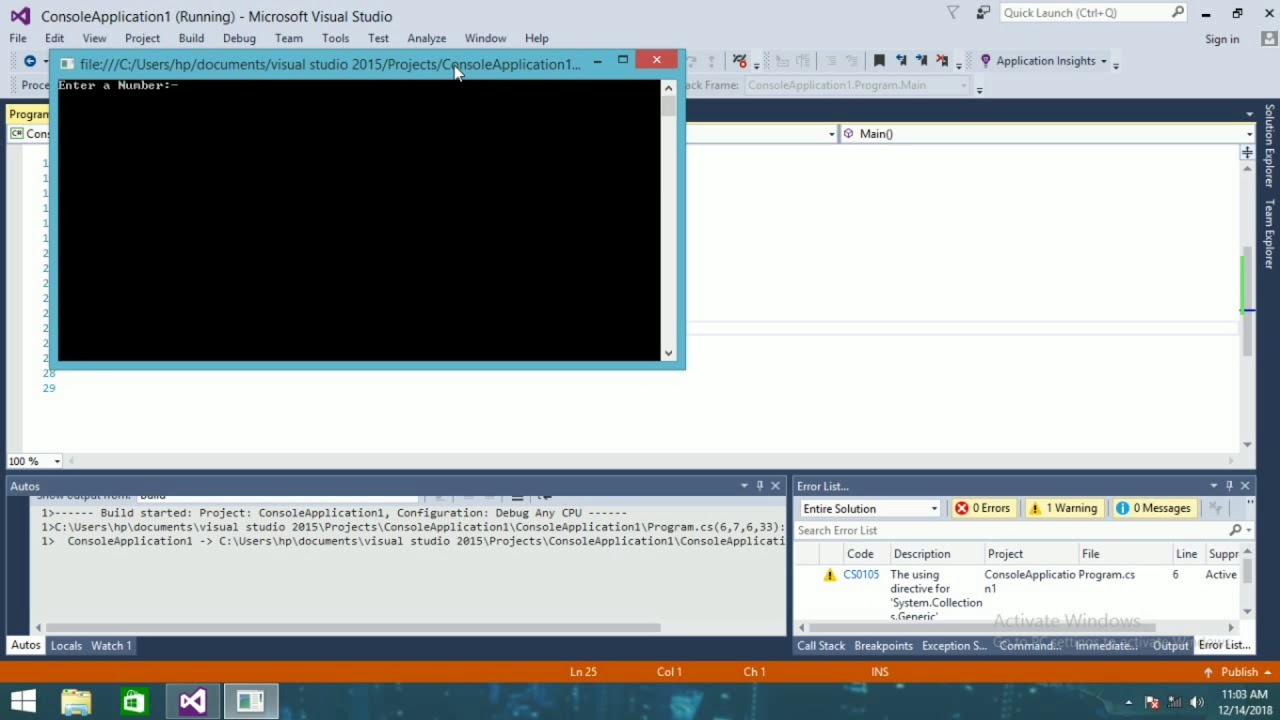Open the Window menu
The width and height of the screenshot is (1280, 720).
(x=485, y=38)
